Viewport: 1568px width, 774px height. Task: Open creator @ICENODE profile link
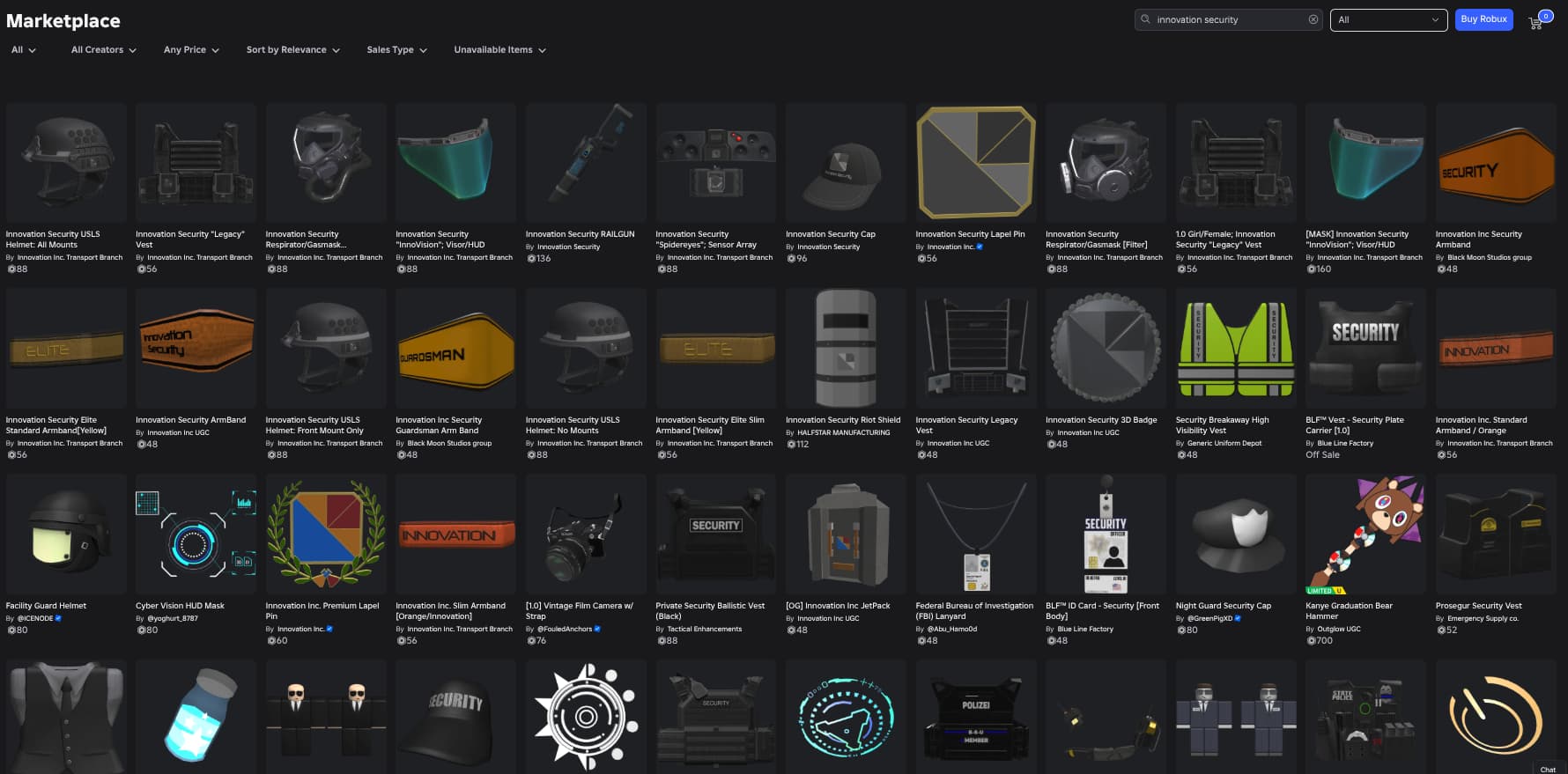coord(35,618)
